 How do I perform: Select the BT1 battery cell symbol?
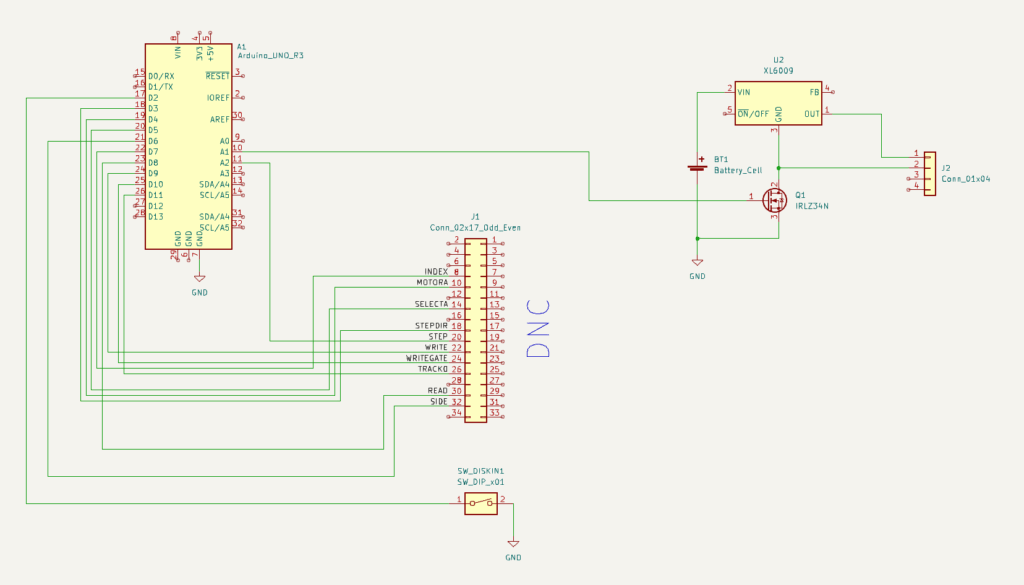point(697,166)
